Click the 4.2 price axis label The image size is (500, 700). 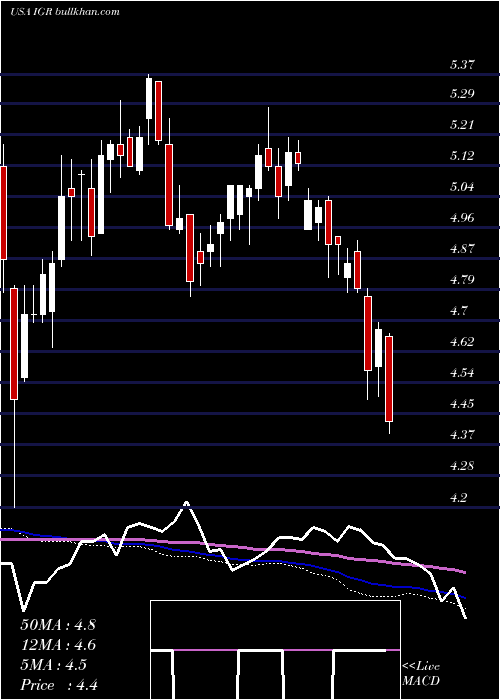tap(459, 497)
